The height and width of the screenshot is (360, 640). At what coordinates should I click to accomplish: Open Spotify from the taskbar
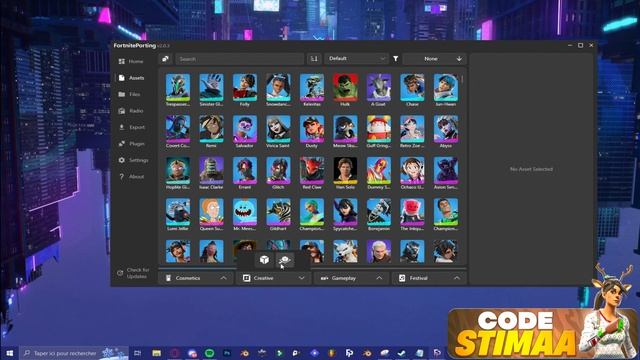209,353
